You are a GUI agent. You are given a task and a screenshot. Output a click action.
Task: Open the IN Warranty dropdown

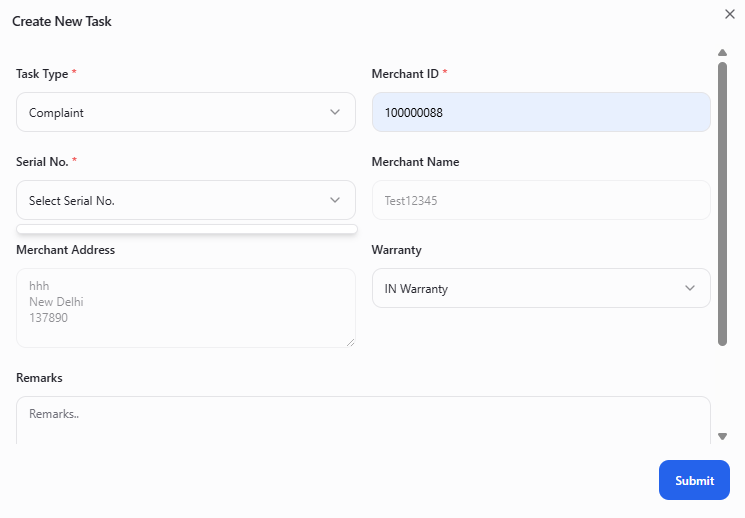[530, 288]
